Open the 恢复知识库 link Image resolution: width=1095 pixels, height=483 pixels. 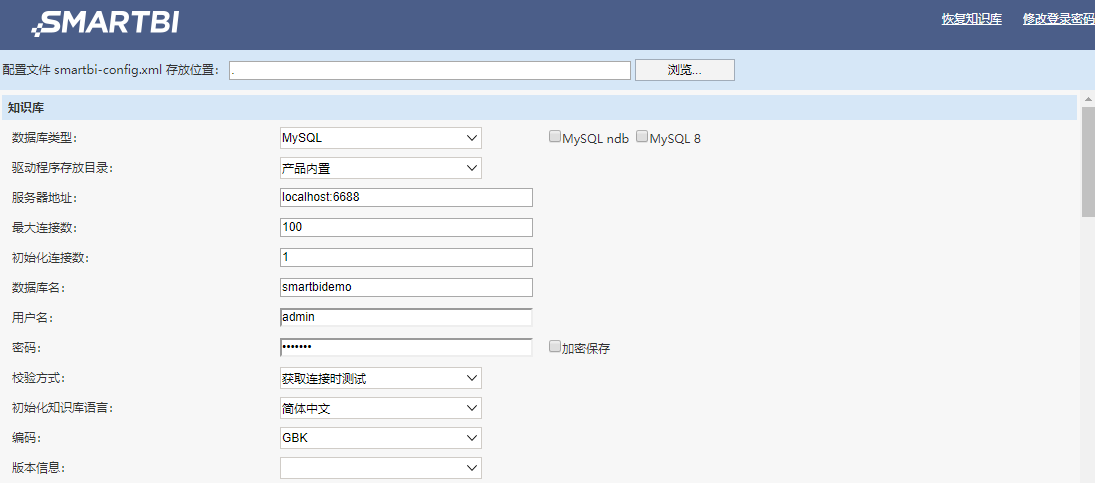point(971,20)
